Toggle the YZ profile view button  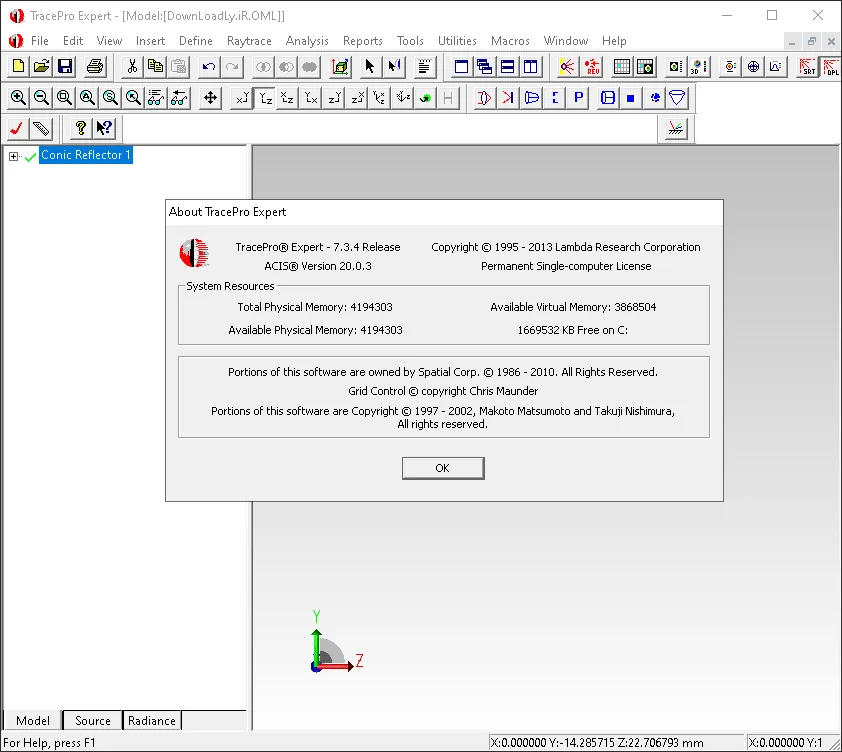(265, 98)
